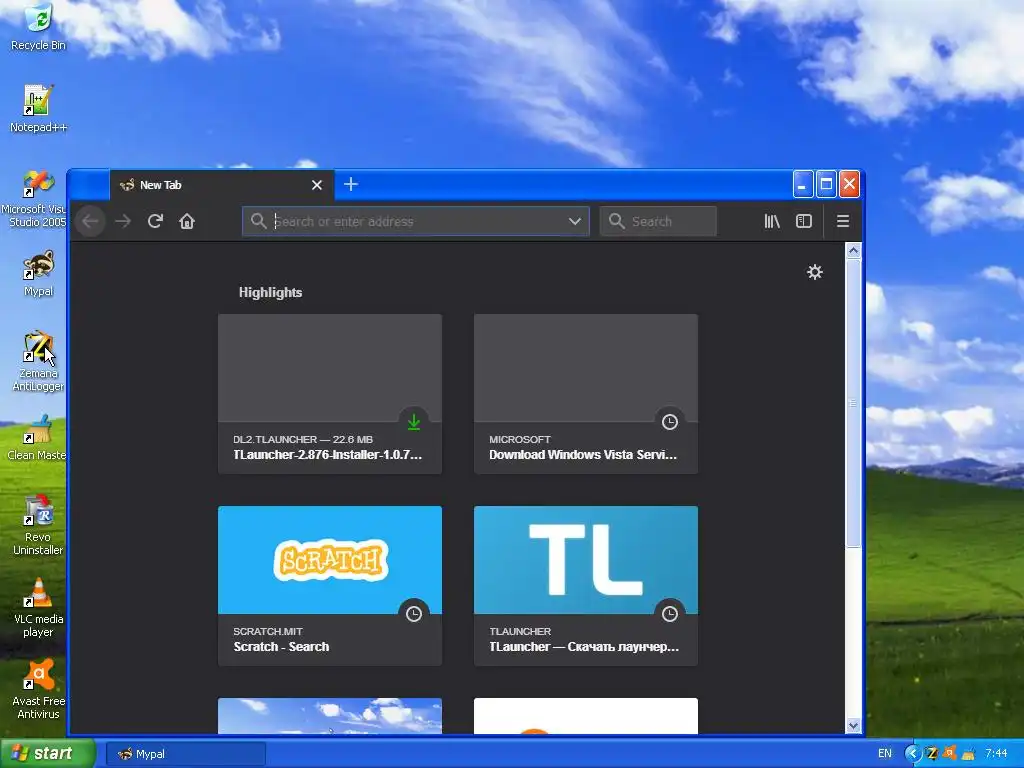The width and height of the screenshot is (1024, 768).
Task: Open the TLauncher installer download highlight
Action: click(330, 394)
